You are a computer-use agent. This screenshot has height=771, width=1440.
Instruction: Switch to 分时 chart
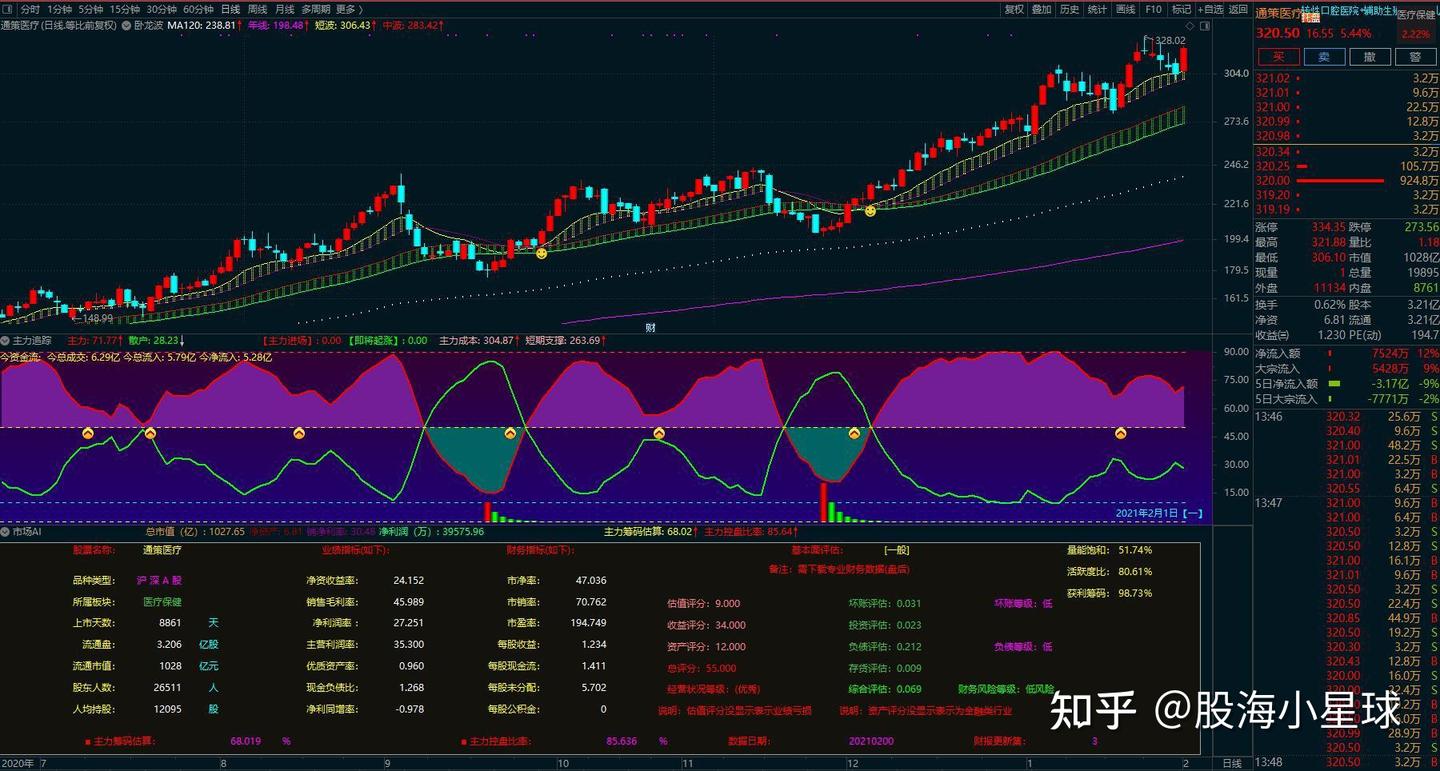30,9
